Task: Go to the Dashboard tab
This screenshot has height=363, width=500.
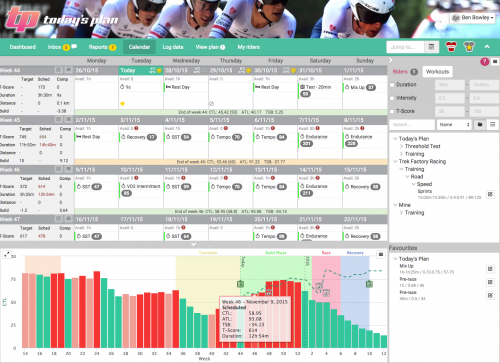Action: [x=23, y=47]
